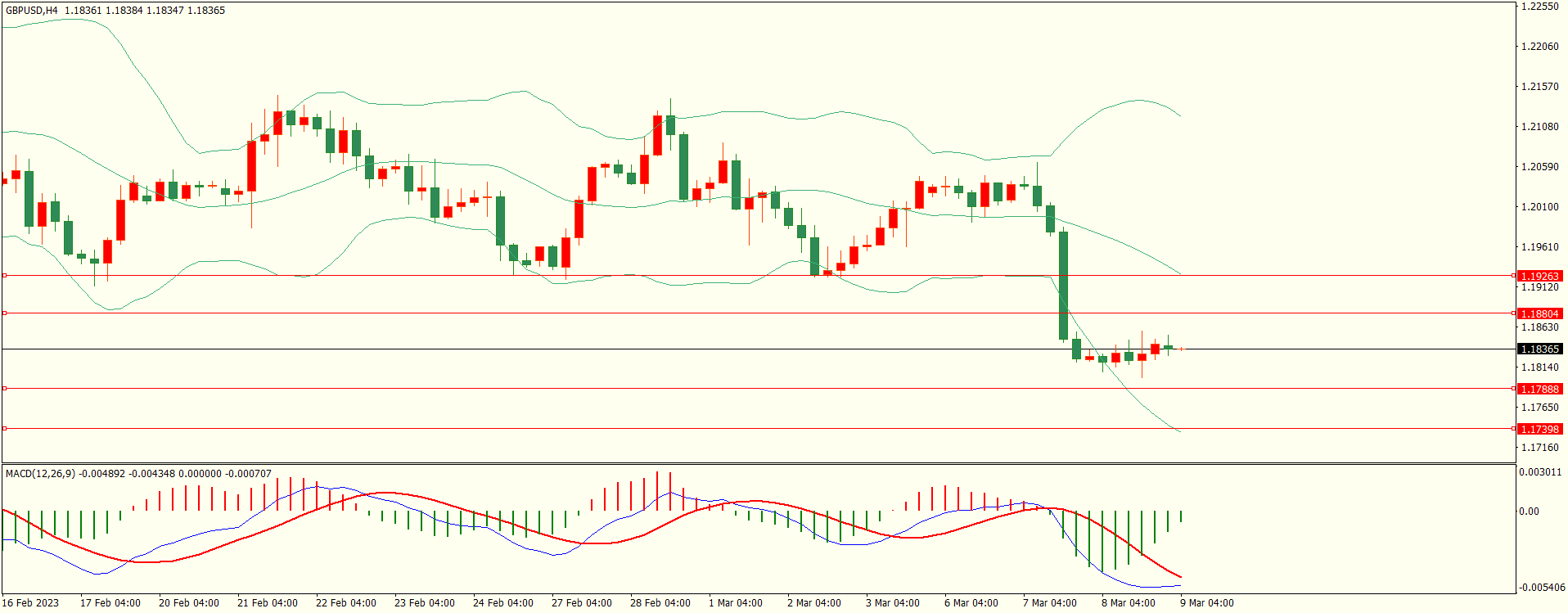Click the -0.005406 MACD scale value

click(1542, 588)
